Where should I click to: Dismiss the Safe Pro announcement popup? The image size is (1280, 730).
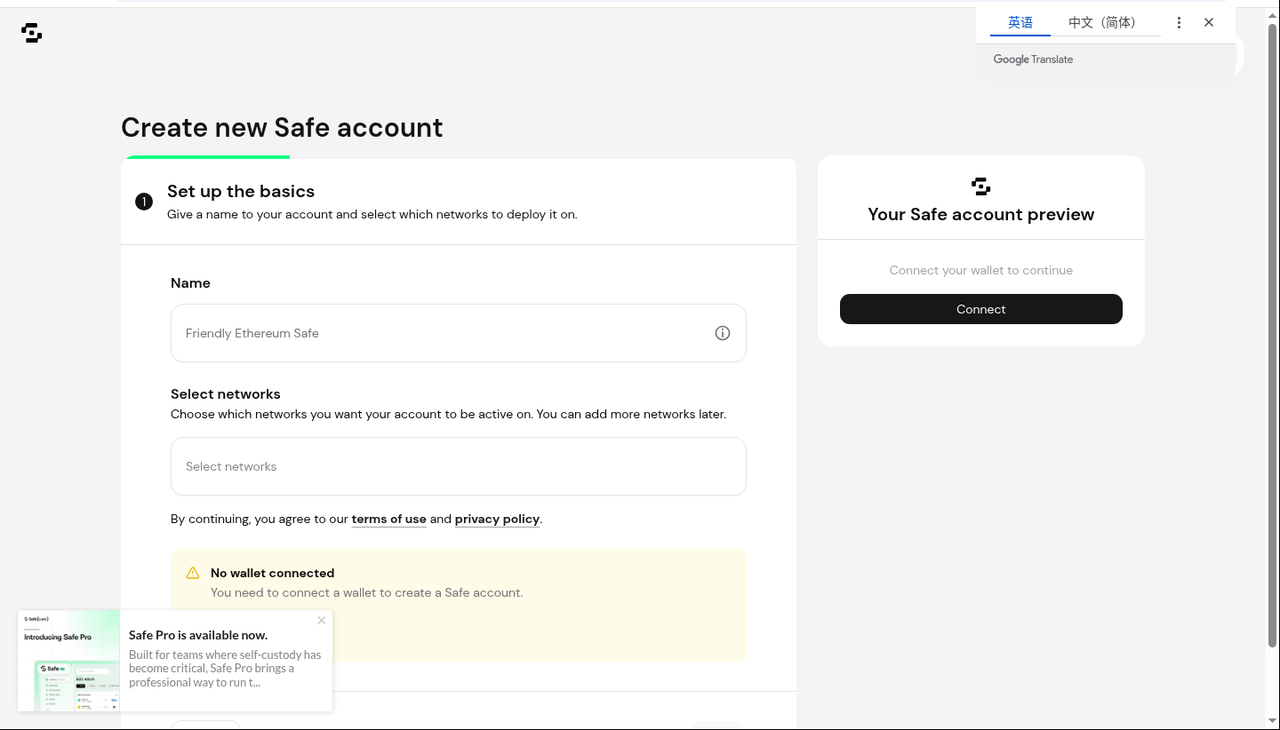point(321,620)
